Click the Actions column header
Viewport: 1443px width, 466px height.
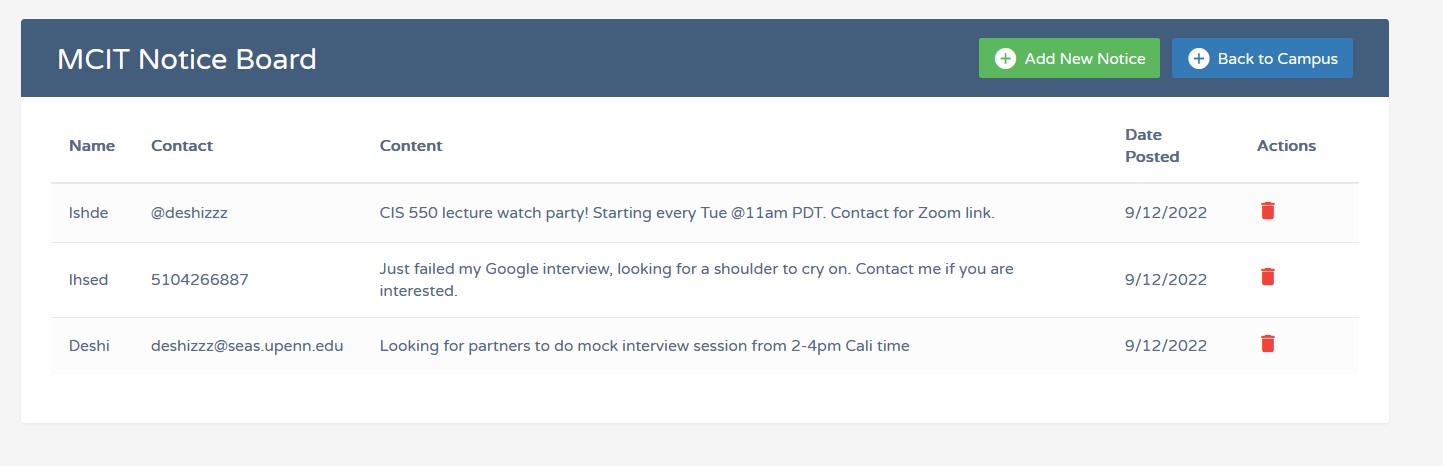[x=1286, y=146]
